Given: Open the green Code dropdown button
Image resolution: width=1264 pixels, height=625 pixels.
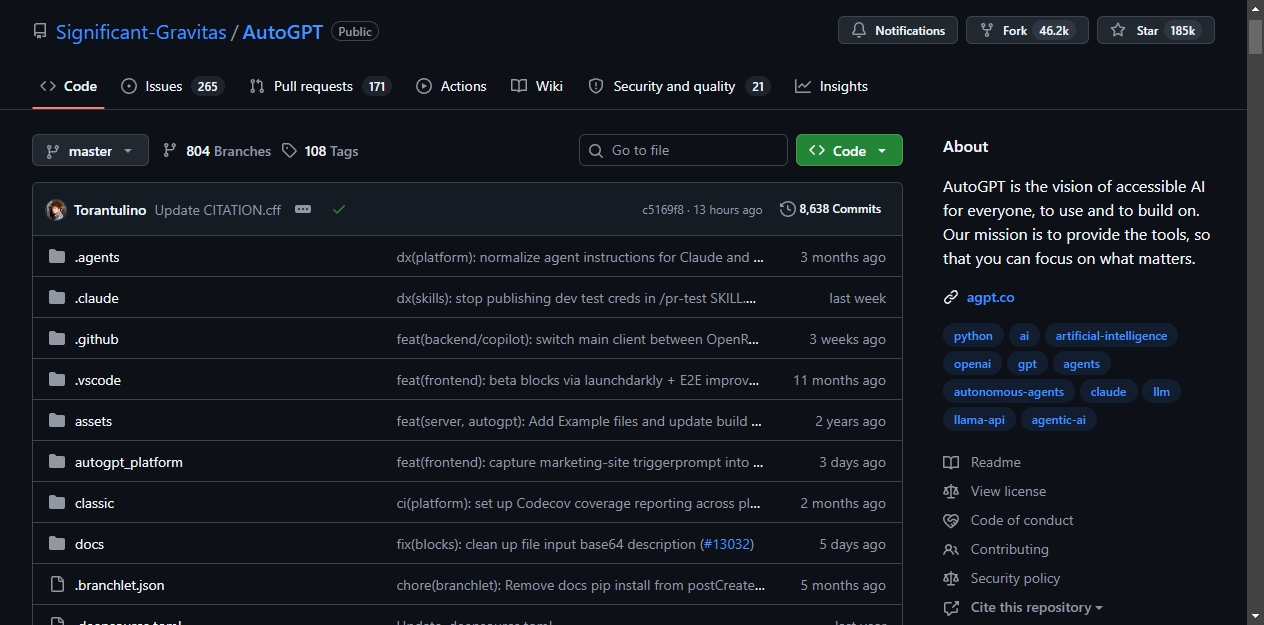Looking at the screenshot, I should (x=849, y=150).
